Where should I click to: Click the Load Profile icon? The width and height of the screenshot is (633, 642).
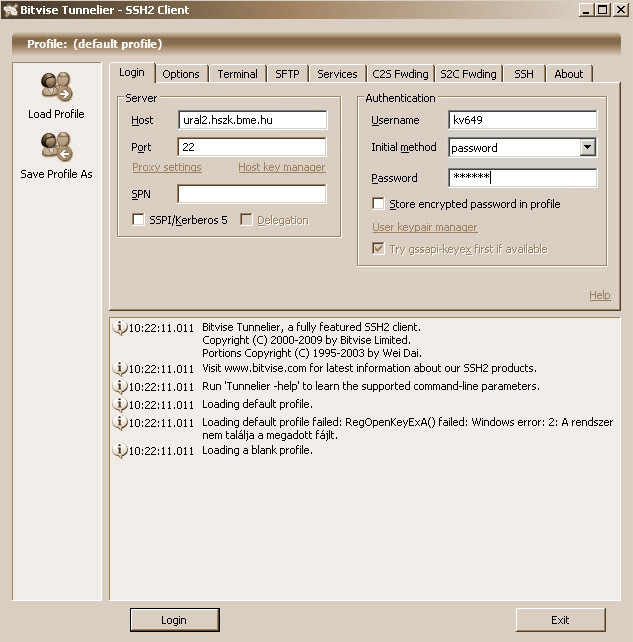(x=57, y=86)
